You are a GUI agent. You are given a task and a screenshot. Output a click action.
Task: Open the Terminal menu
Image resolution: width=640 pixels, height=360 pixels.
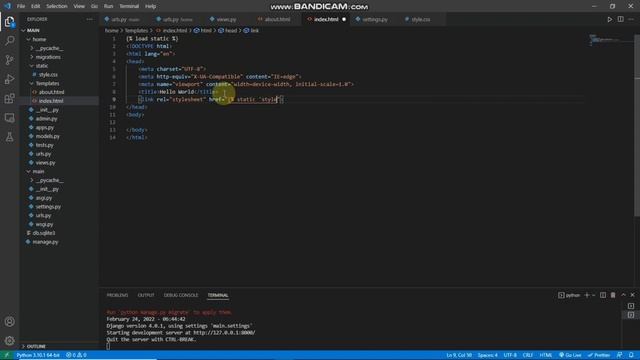click(129, 6)
